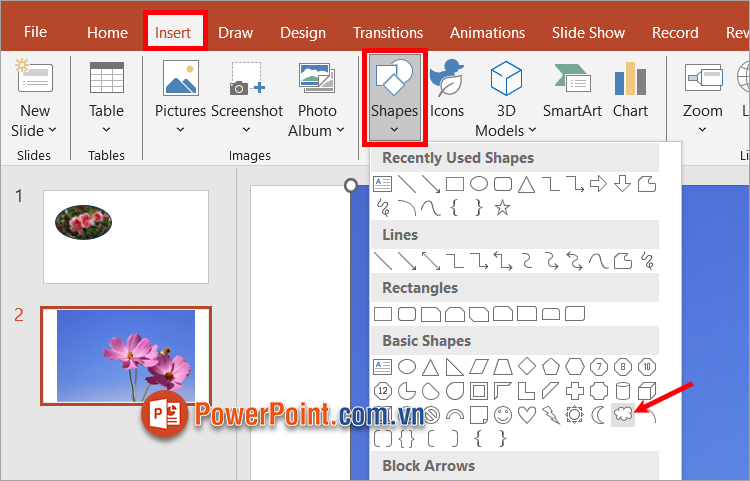The width and height of the screenshot is (750, 481).
Task: Select the Sun shape
Action: click(575, 414)
